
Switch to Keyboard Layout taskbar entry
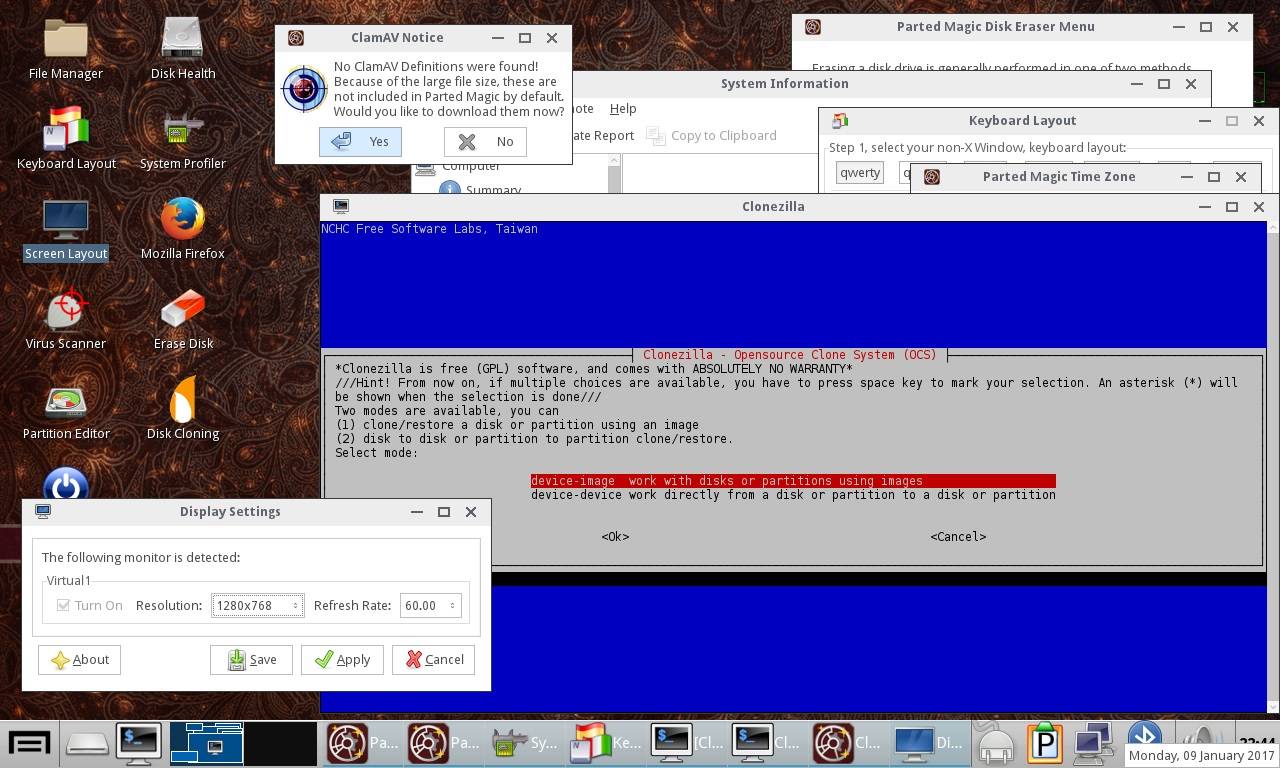coord(607,743)
